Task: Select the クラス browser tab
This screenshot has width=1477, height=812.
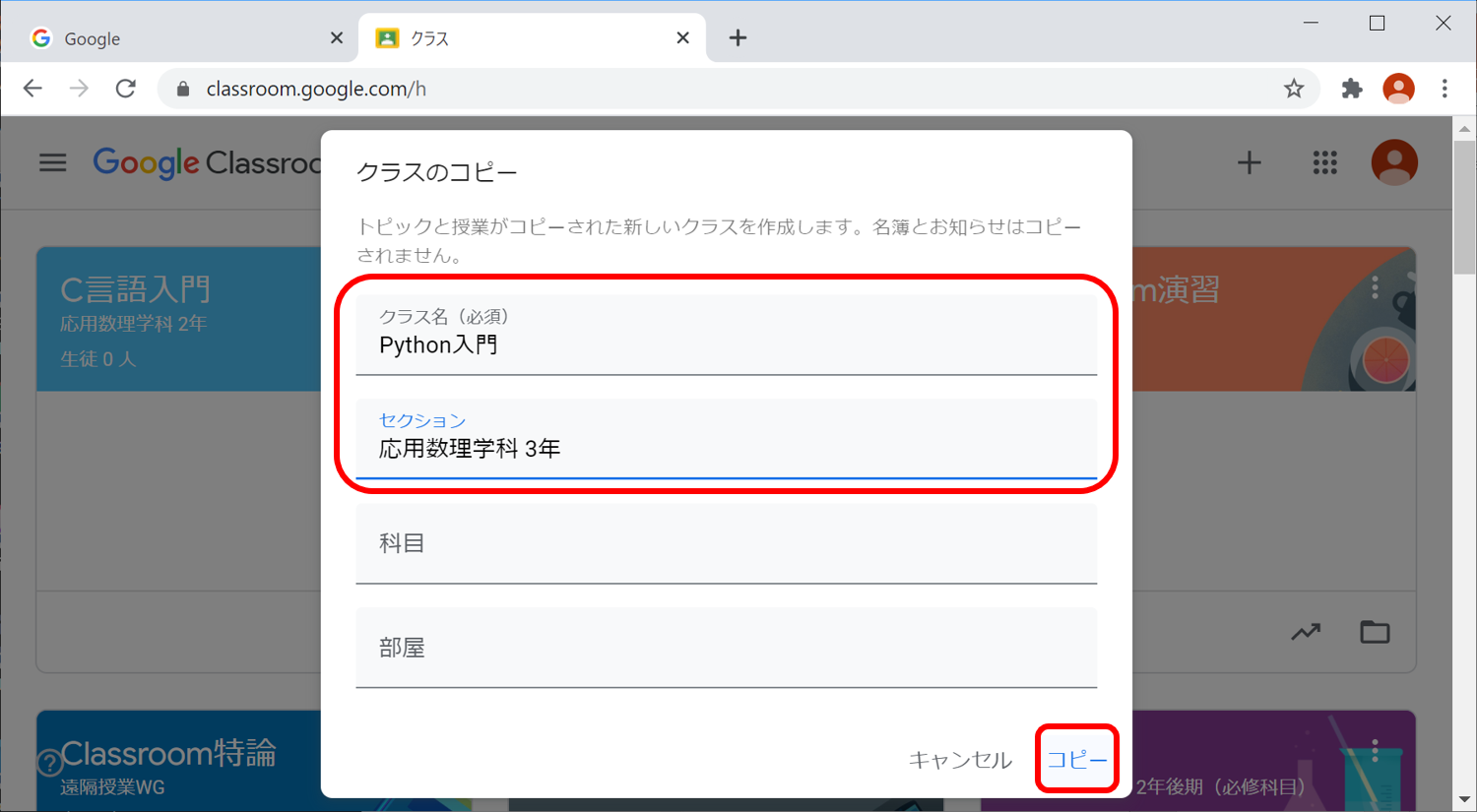Action: pyautogui.click(x=532, y=38)
